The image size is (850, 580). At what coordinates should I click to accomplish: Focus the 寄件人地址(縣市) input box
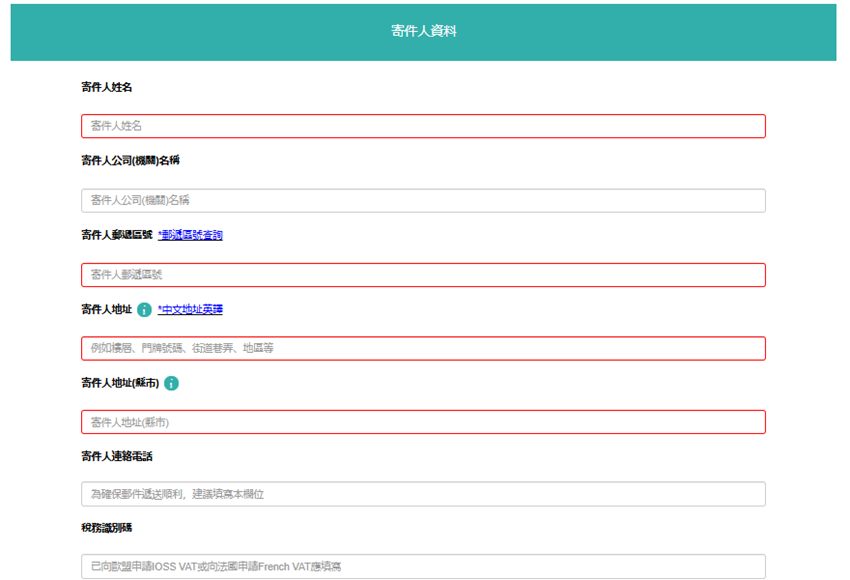423,422
